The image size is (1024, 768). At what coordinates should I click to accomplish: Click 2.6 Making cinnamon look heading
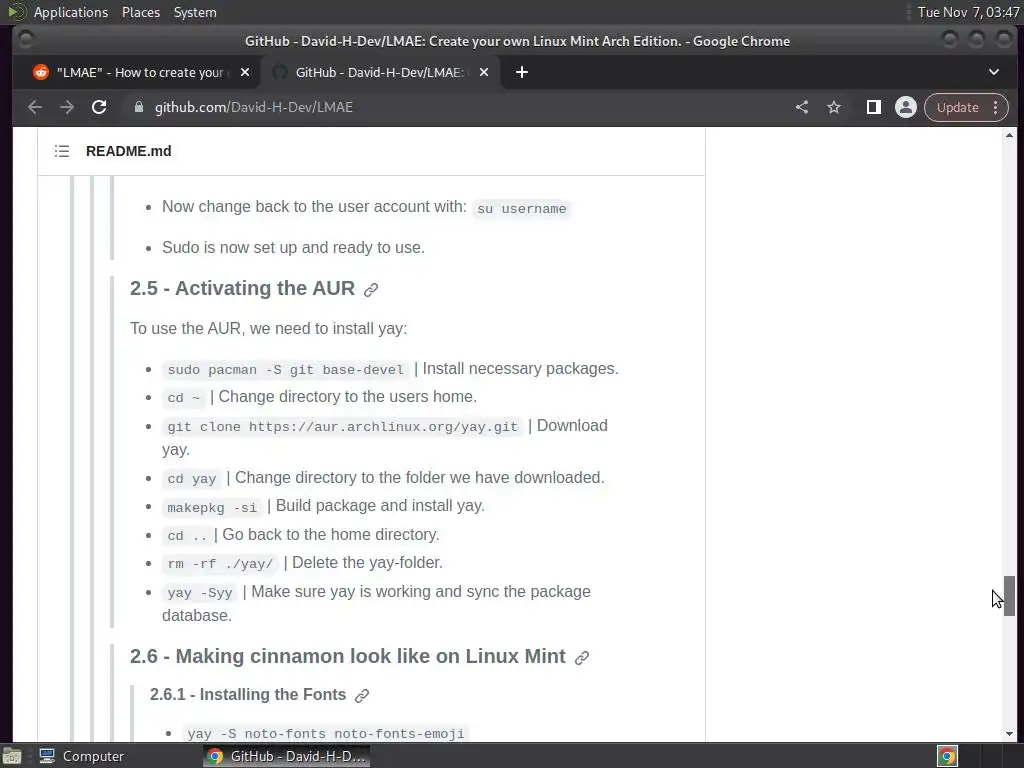pyautogui.click(x=347, y=656)
